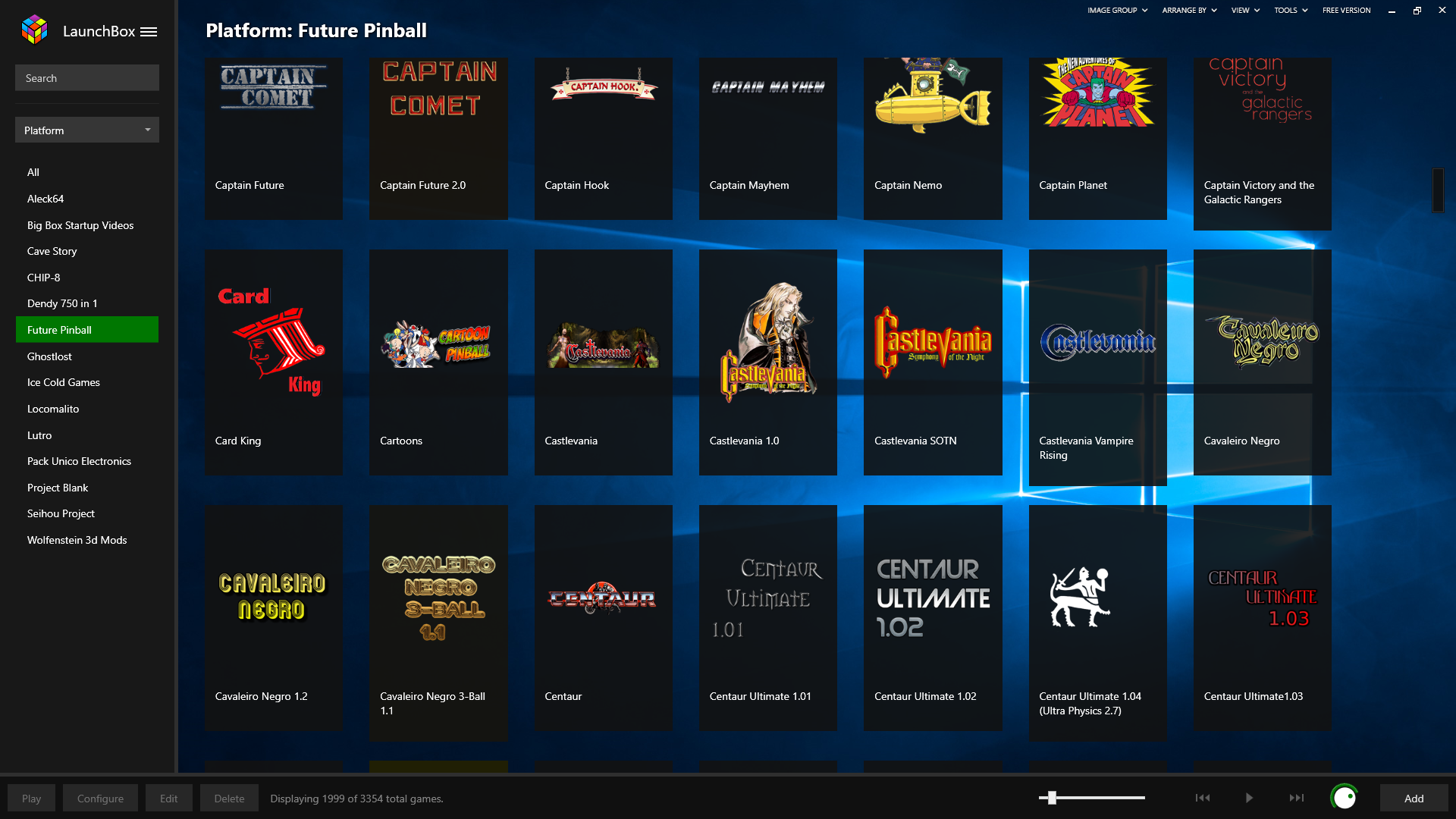Image resolution: width=1456 pixels, height=819 pixels.
Task: Open the LaunchBox hamburger menu
Action: (149, 32)
